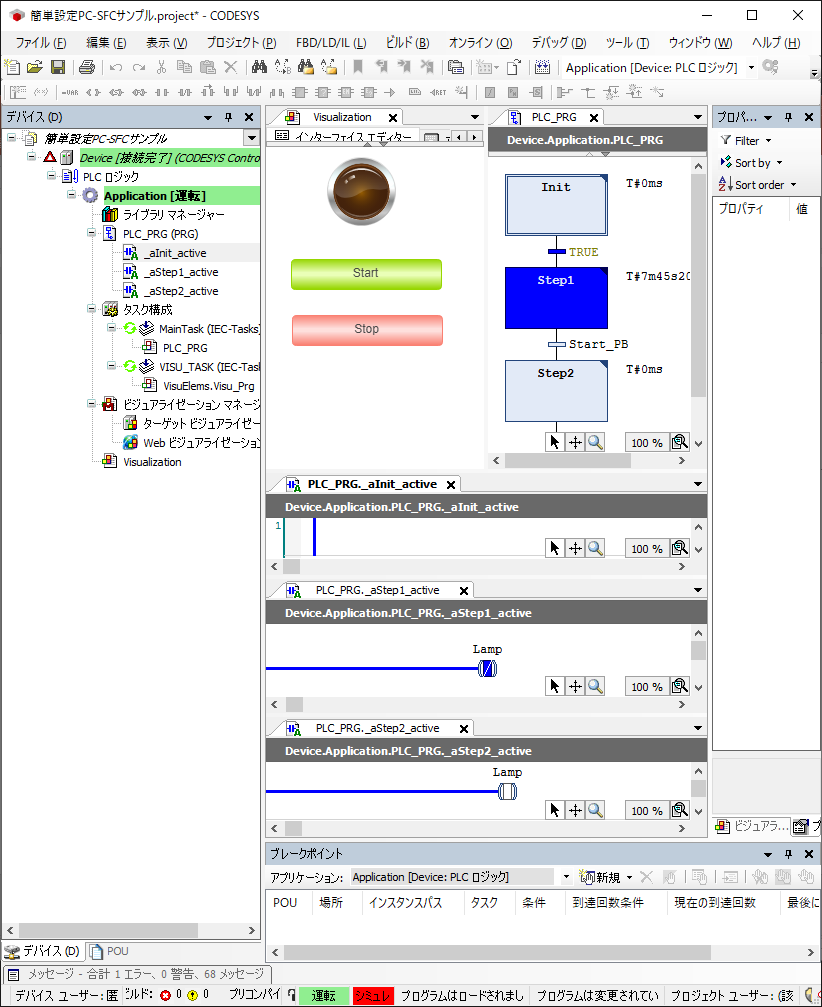
Task: Toggle the Lamp negated coil in _aStep1_active
Action: [487, 669]
